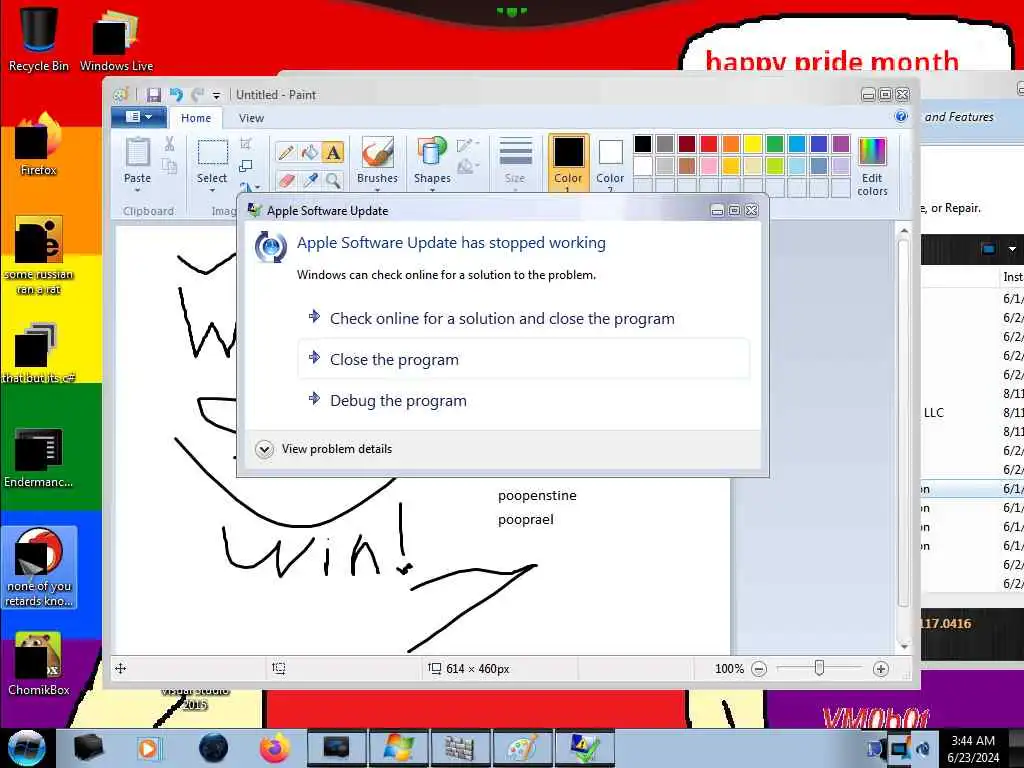Click the Undo arrow in quick access toolbar
1024x768 pixels.
176,95
